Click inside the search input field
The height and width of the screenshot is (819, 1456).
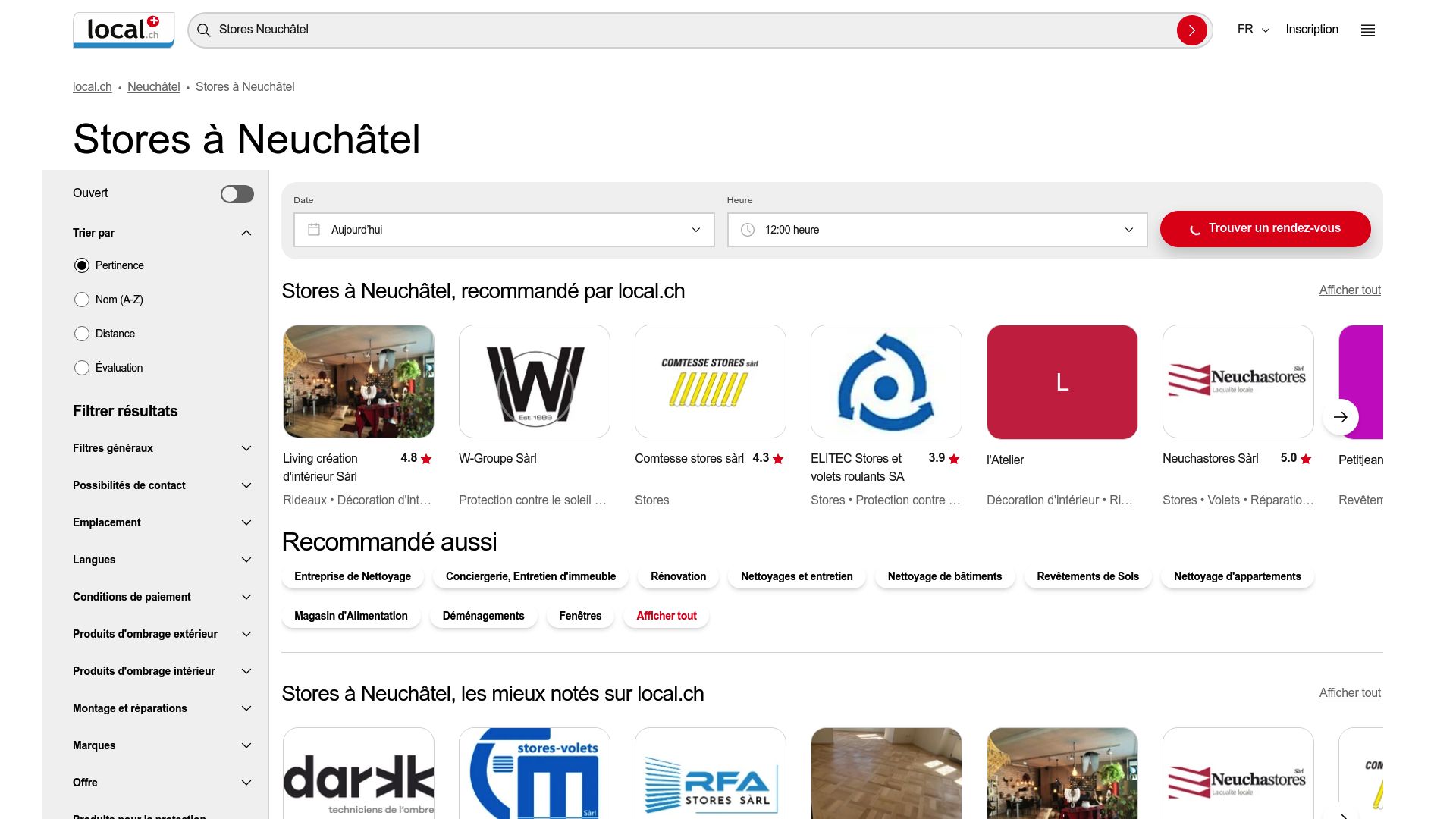(531, 30)
